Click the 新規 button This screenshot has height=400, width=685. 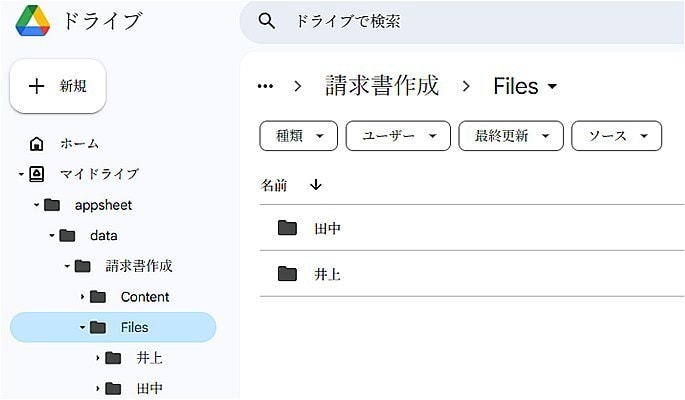[58, 86]
